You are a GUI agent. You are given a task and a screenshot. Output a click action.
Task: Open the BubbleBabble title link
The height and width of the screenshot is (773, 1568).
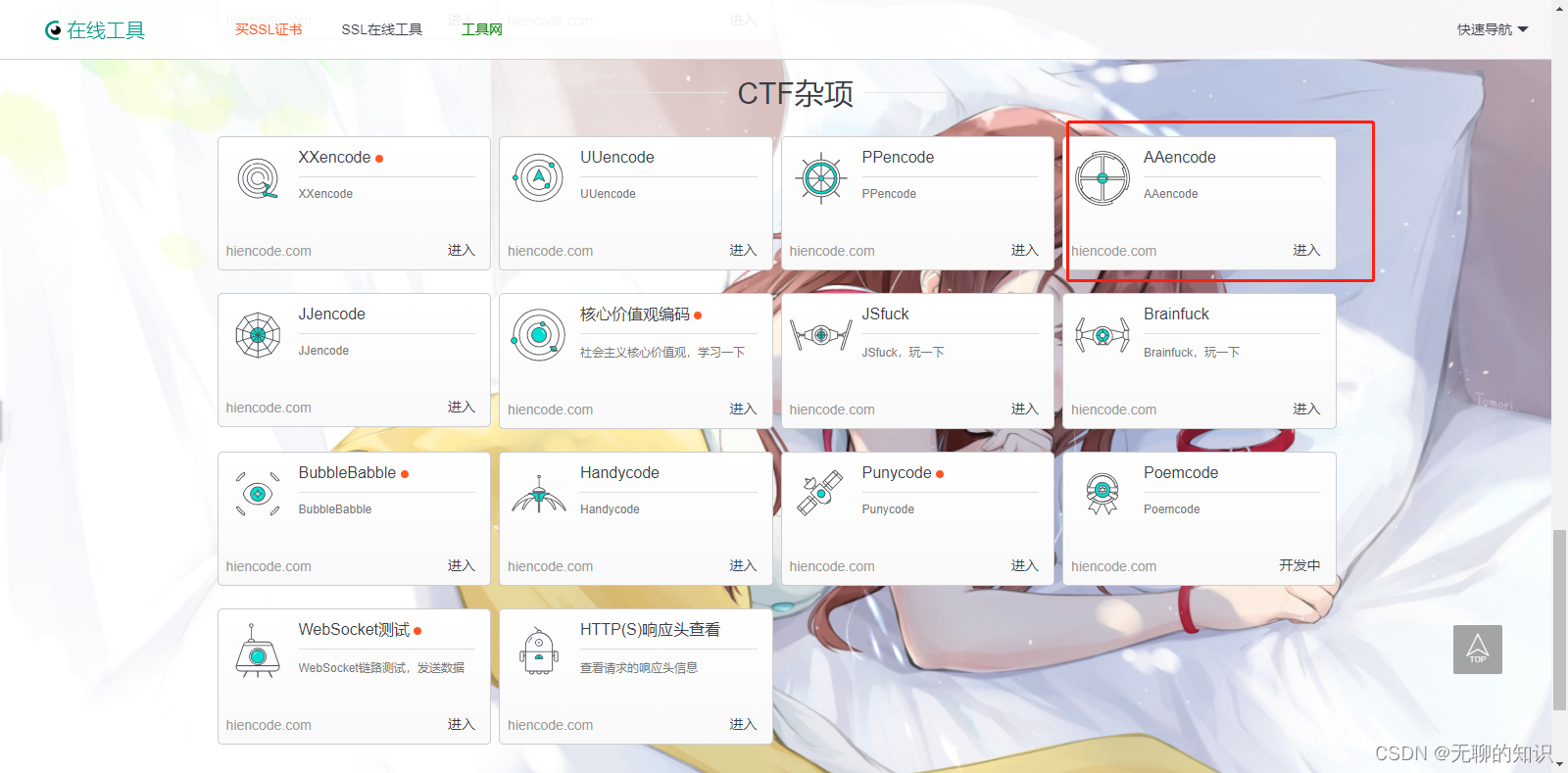(x=347, y=472)
